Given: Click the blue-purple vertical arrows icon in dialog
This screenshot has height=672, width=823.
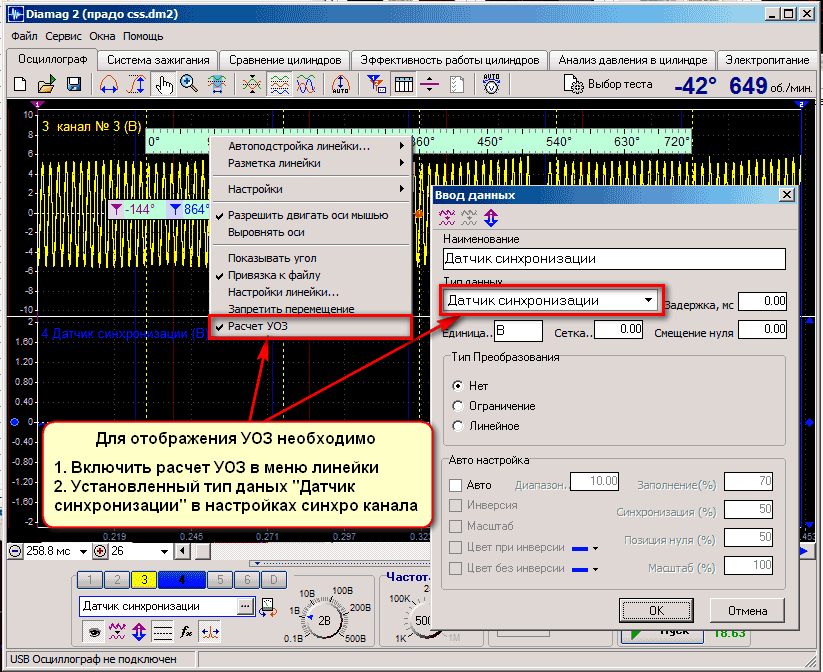Looking at the screenshot, I should point(491,217).
